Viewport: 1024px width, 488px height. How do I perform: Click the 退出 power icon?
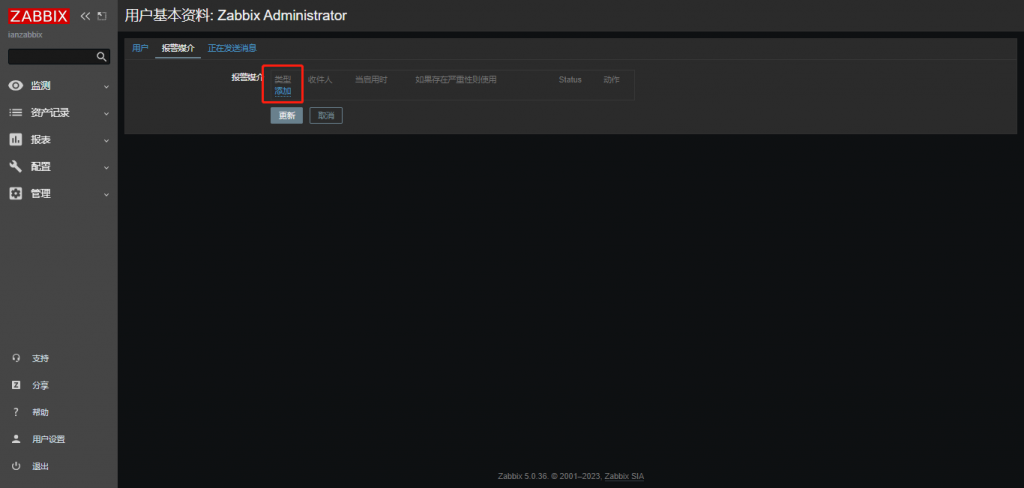click(16, 466)
